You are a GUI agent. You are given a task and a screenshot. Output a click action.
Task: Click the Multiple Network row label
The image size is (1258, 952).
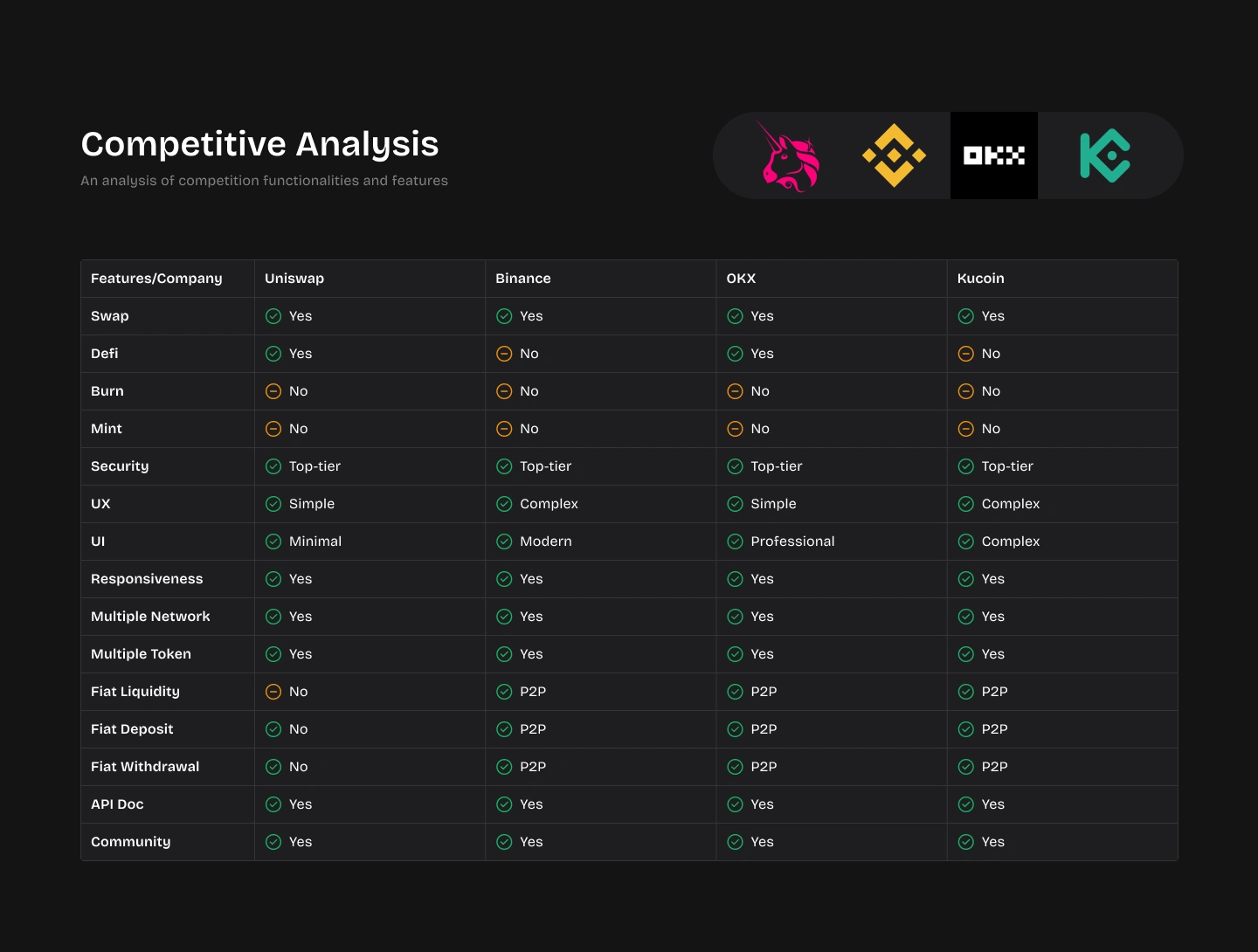[150, 617]
